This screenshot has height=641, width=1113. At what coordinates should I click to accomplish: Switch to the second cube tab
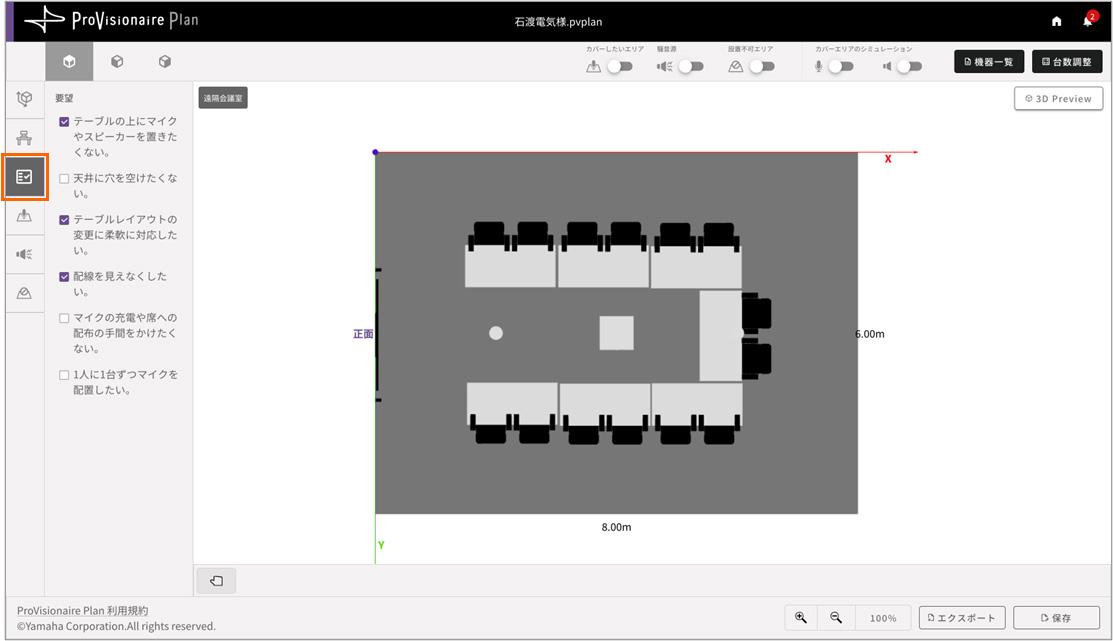coord(117,62)
